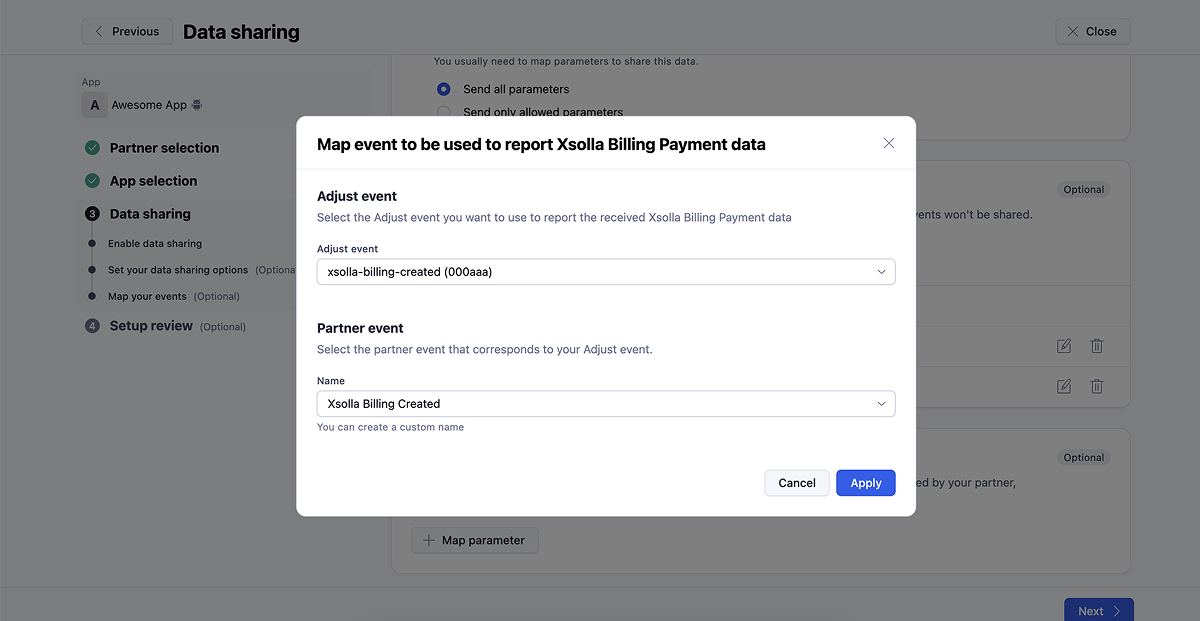Image resolution: width=1200 pixels, height=621 pixels.
Task: Open the Setup review step
Action: (x=151, y=326)
